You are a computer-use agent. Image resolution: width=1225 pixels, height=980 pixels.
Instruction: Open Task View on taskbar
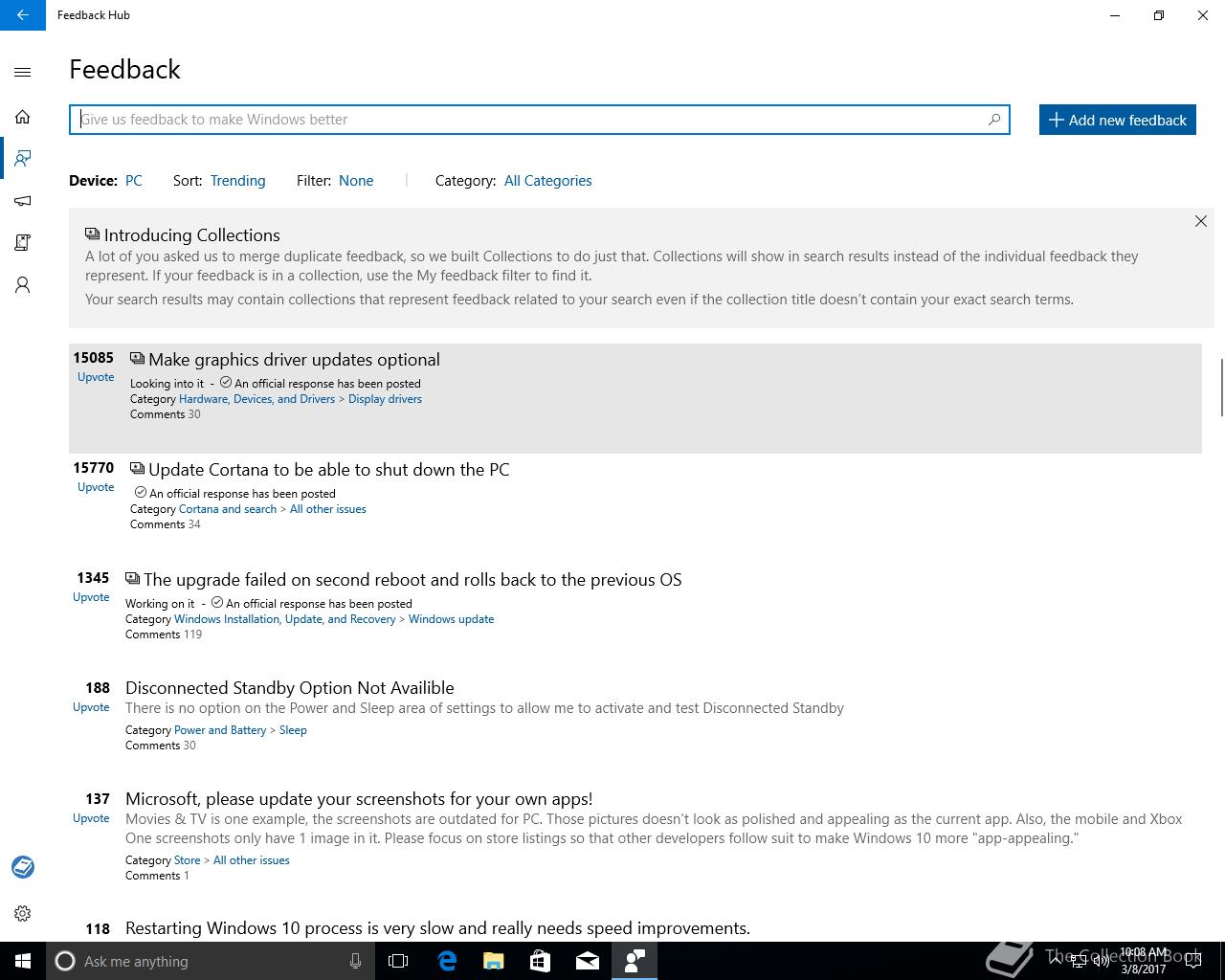[398, 961]
